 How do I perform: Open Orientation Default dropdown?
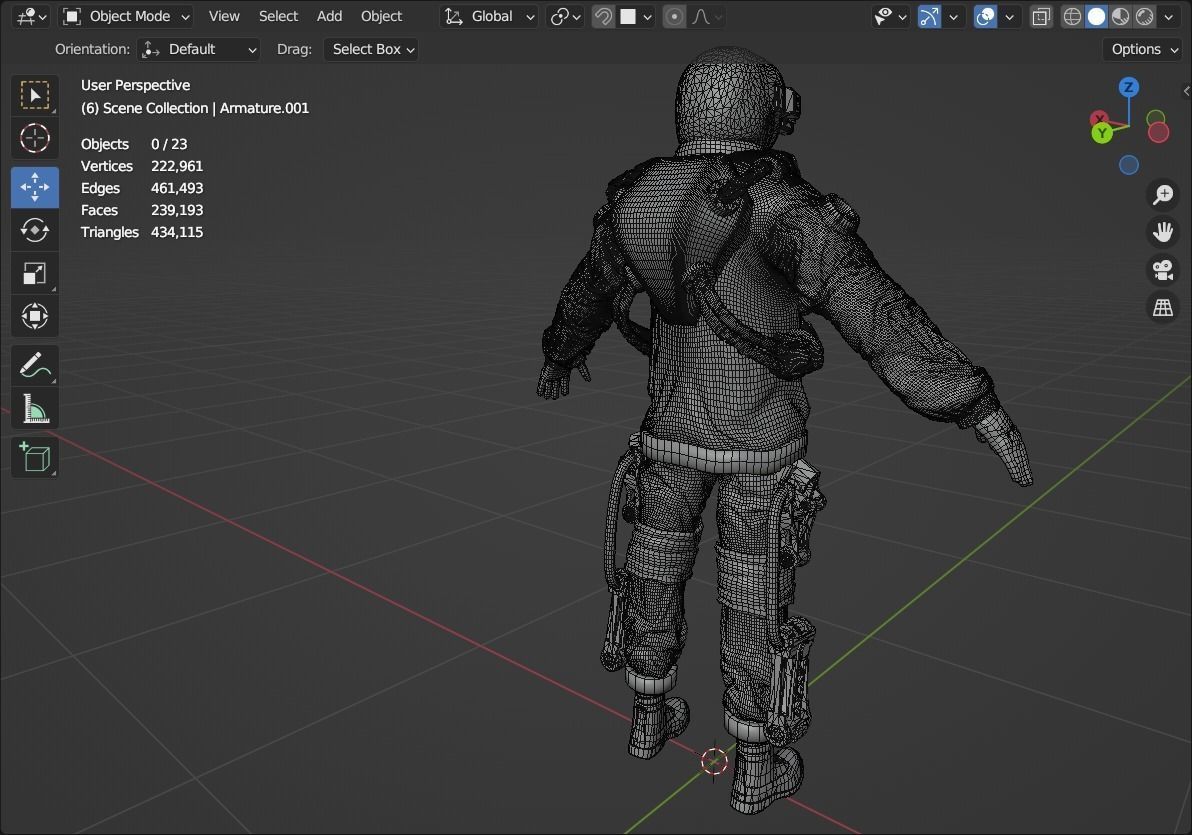200,49
